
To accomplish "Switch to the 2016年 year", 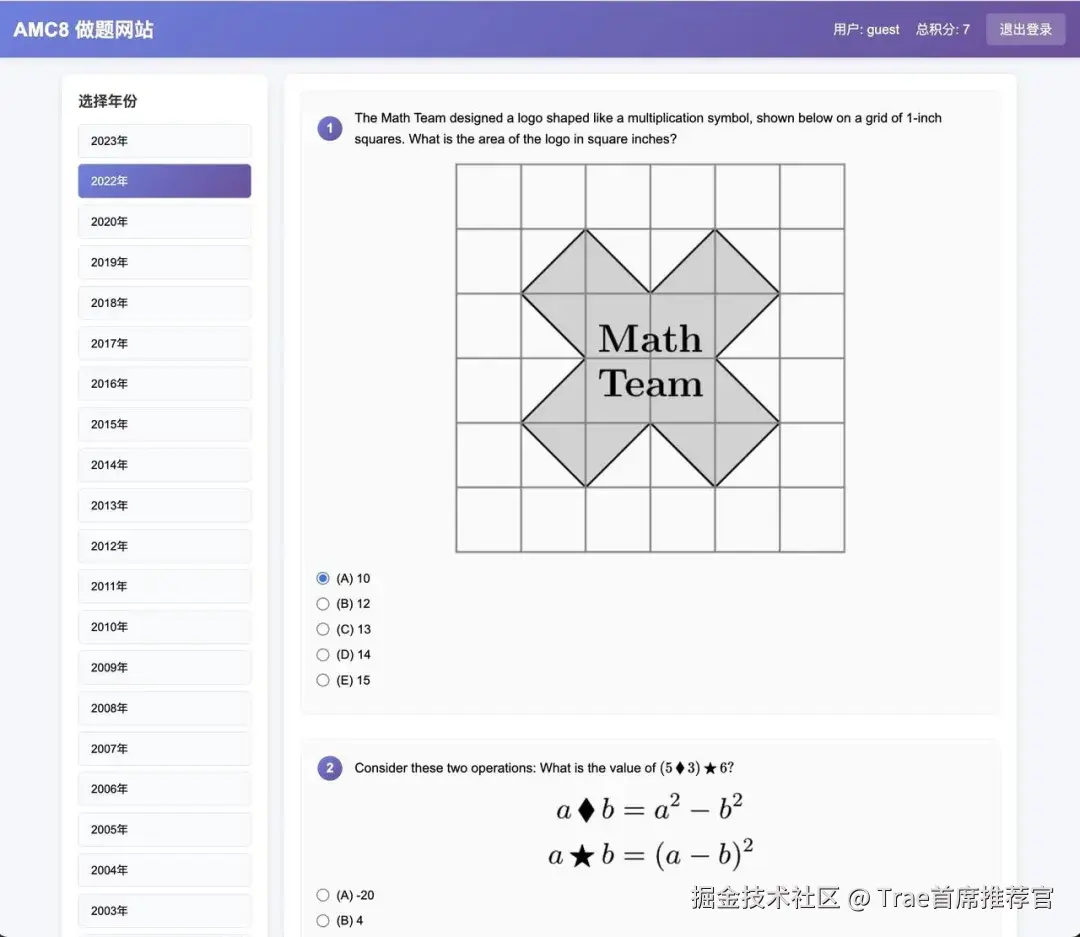I will pos(165,384).
